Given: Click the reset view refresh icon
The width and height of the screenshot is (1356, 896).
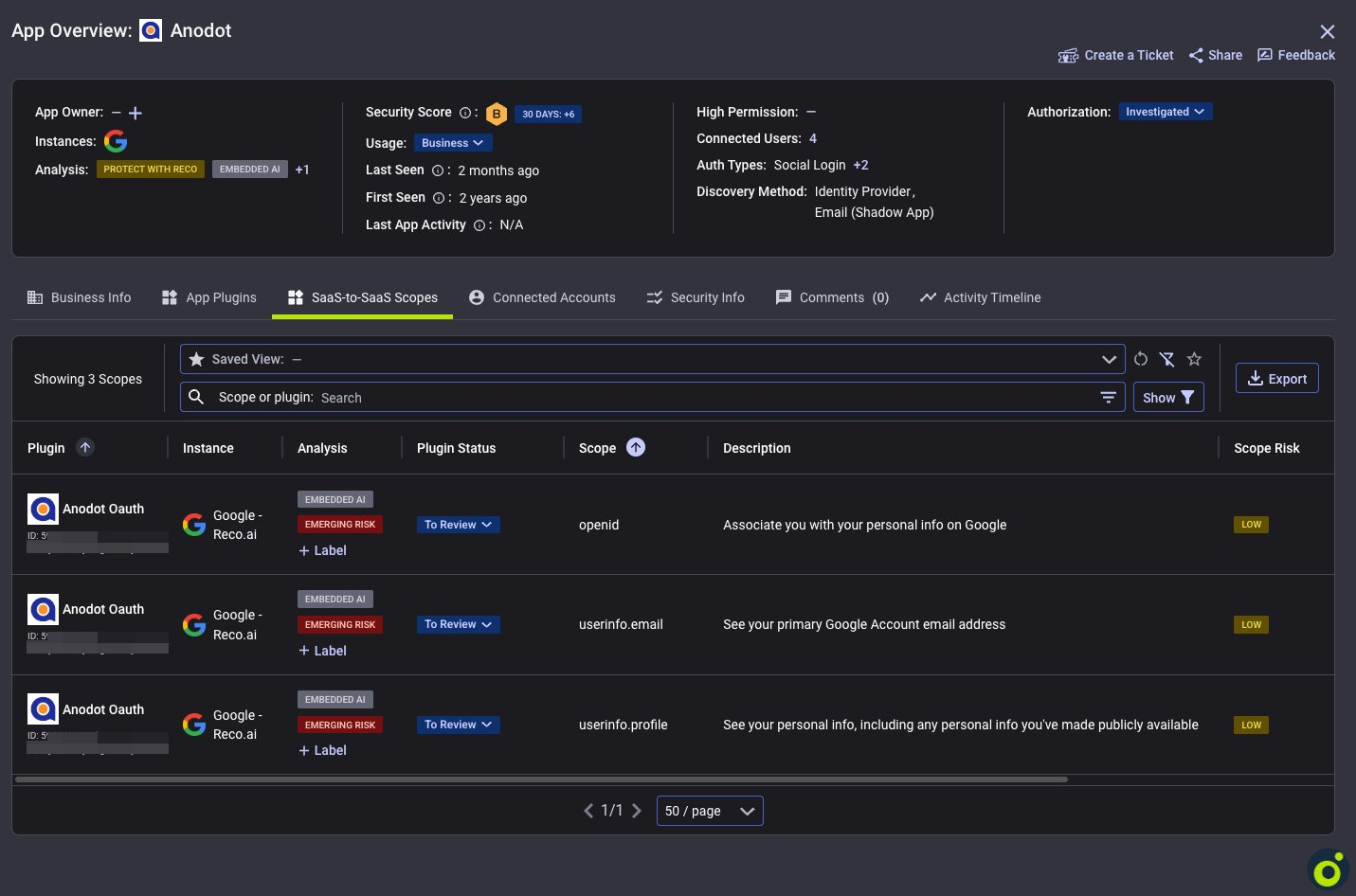Looking at the screenshot, I should click(x=1141, y=359).
